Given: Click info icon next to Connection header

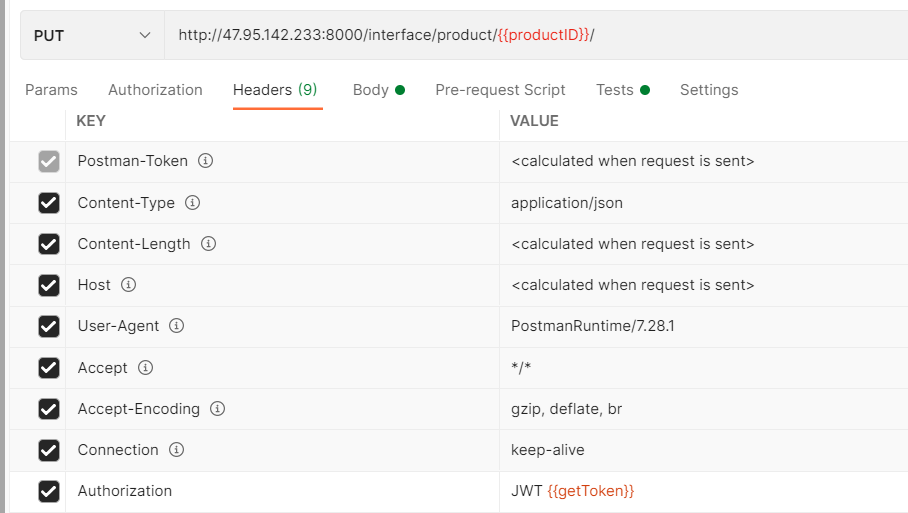Looking at the screenshot, I should point(177,450).
